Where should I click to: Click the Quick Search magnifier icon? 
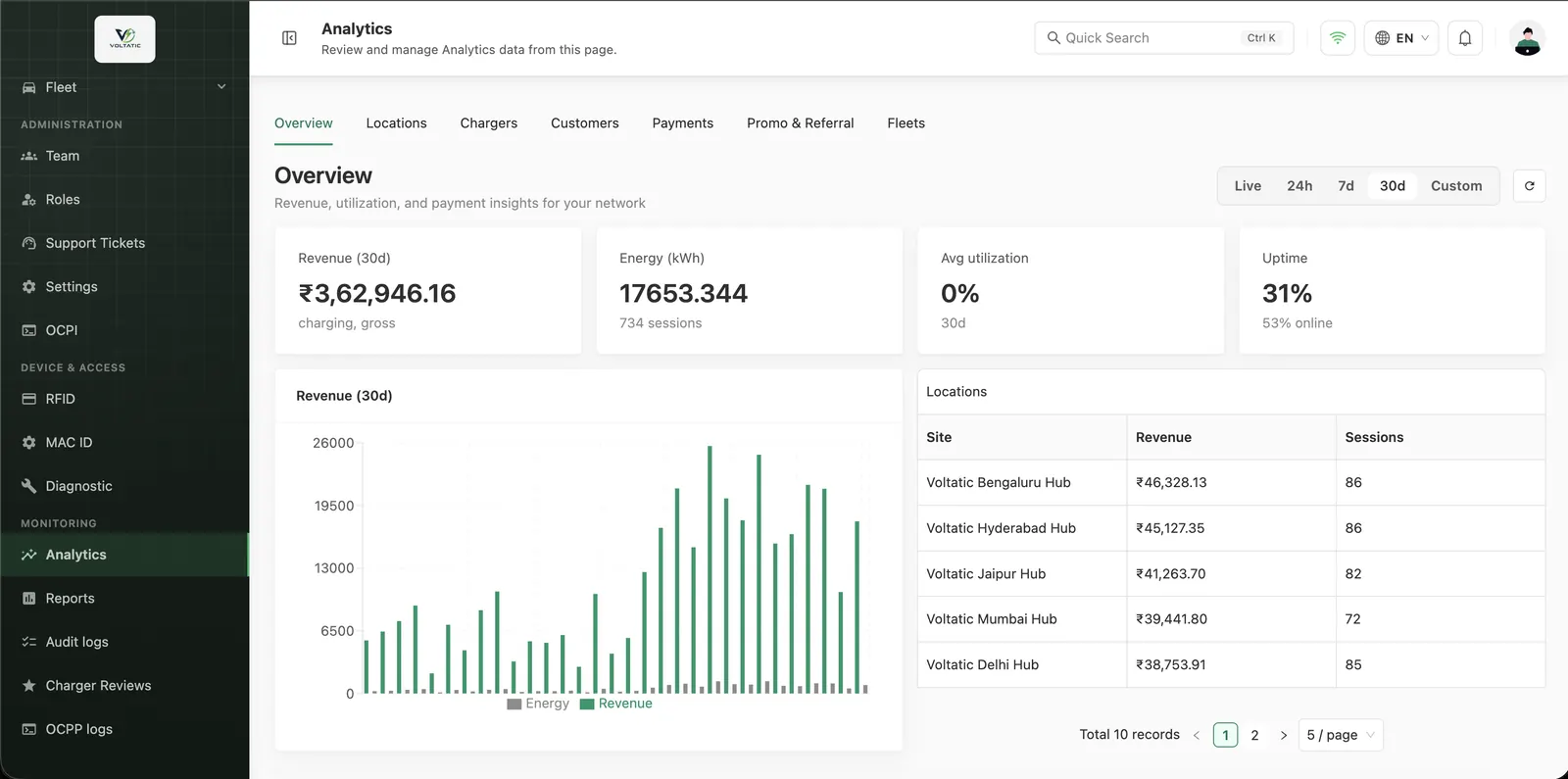[x=1053, y=38]
